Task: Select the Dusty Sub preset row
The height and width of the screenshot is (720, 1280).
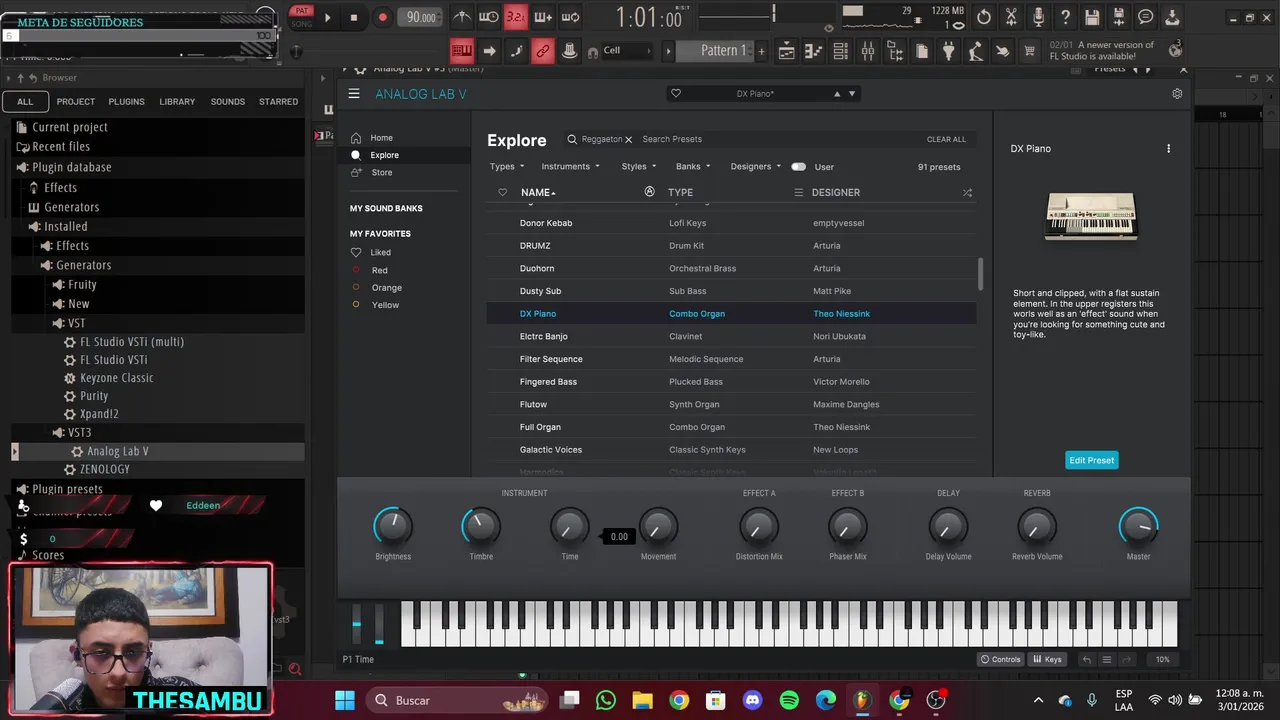Action: 731,291
